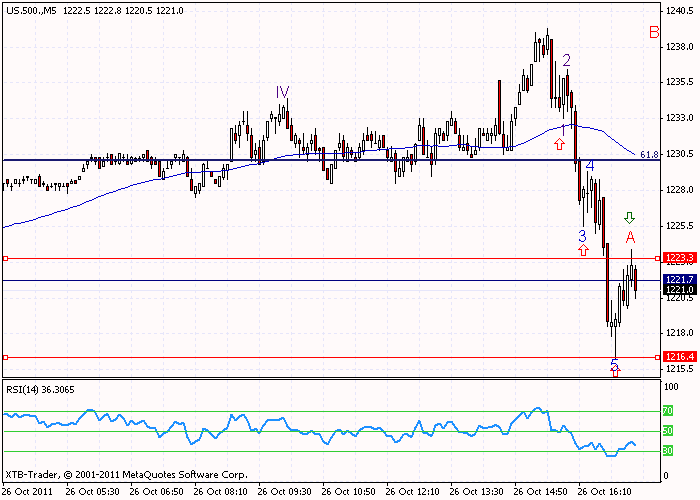Select the red up arrow below wave 3
This screenshot has width=700, height=500.
click(x=583, y=250)
